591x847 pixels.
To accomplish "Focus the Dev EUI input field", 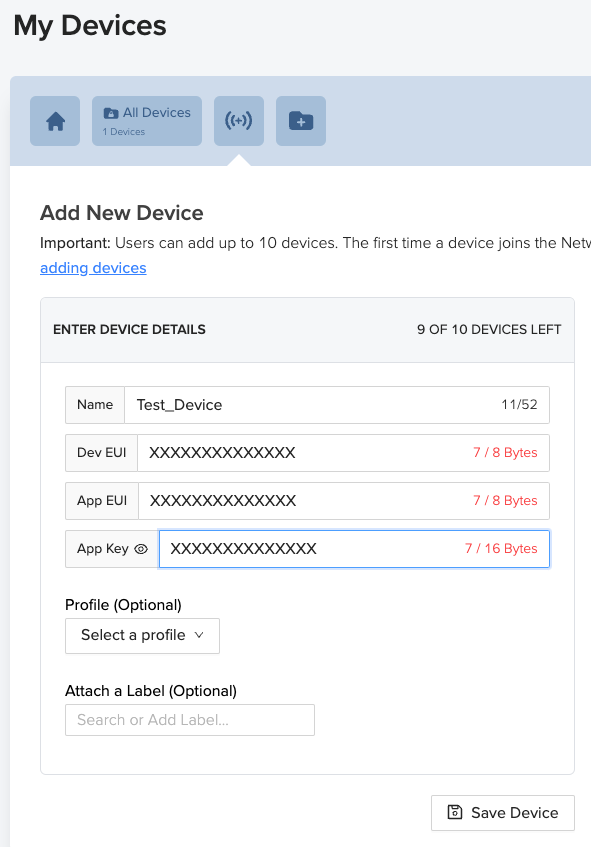I will [x=344, y=453].
